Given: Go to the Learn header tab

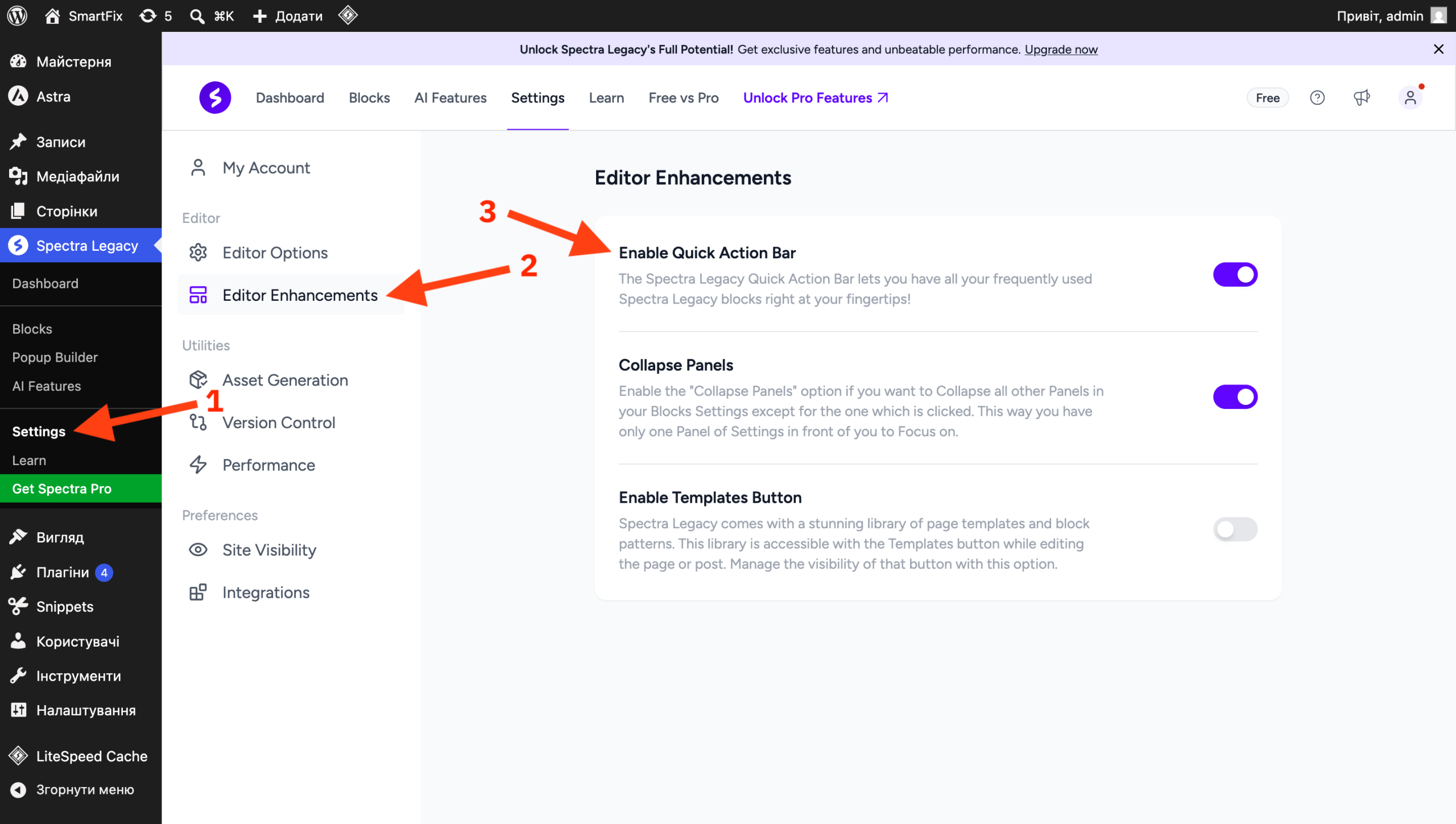Looking at the screenshot, I should (x=607, y=98).
